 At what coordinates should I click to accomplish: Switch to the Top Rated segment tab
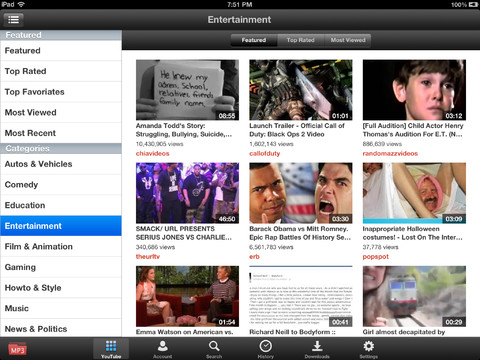pyautogui.click(x=301, y=40)
